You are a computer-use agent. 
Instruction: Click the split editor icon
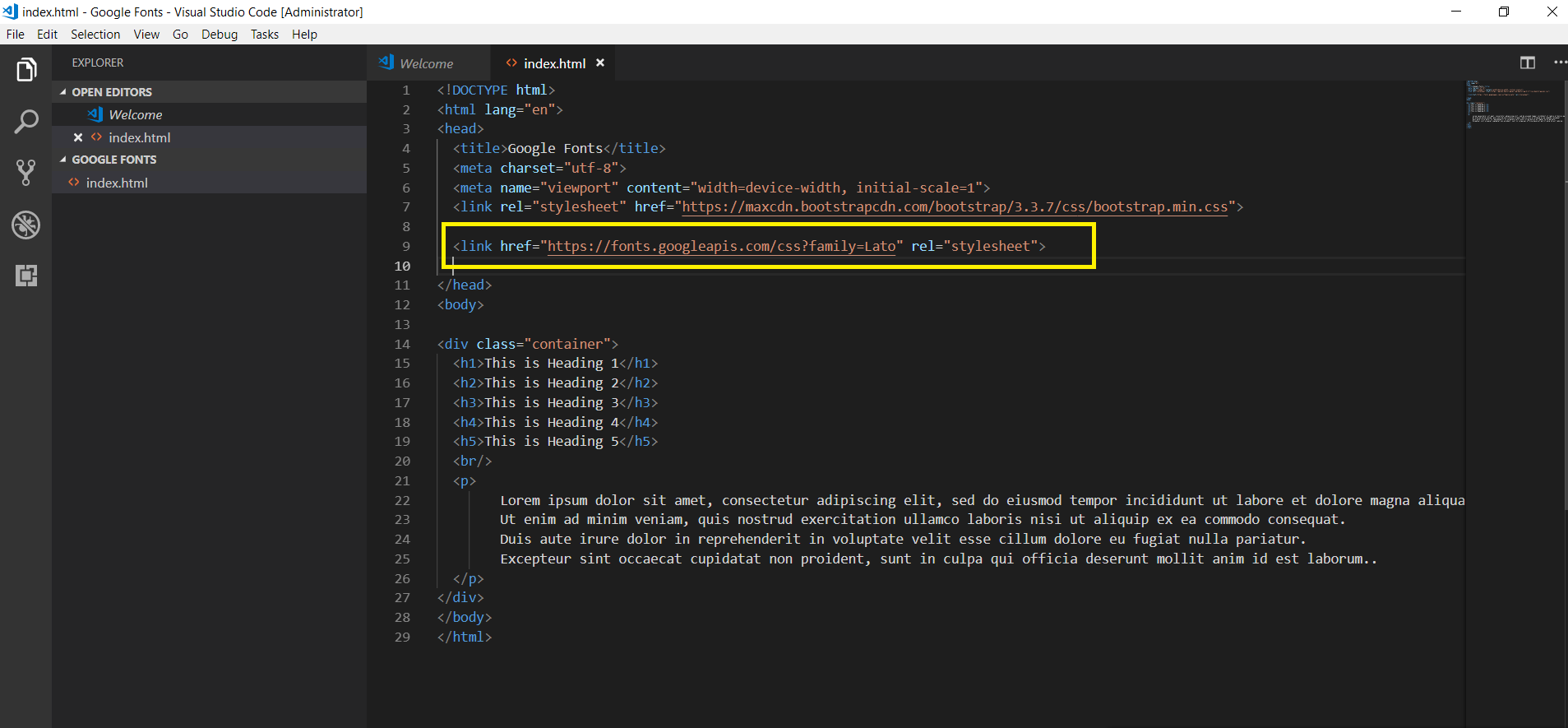click(x=1528, y=63)
